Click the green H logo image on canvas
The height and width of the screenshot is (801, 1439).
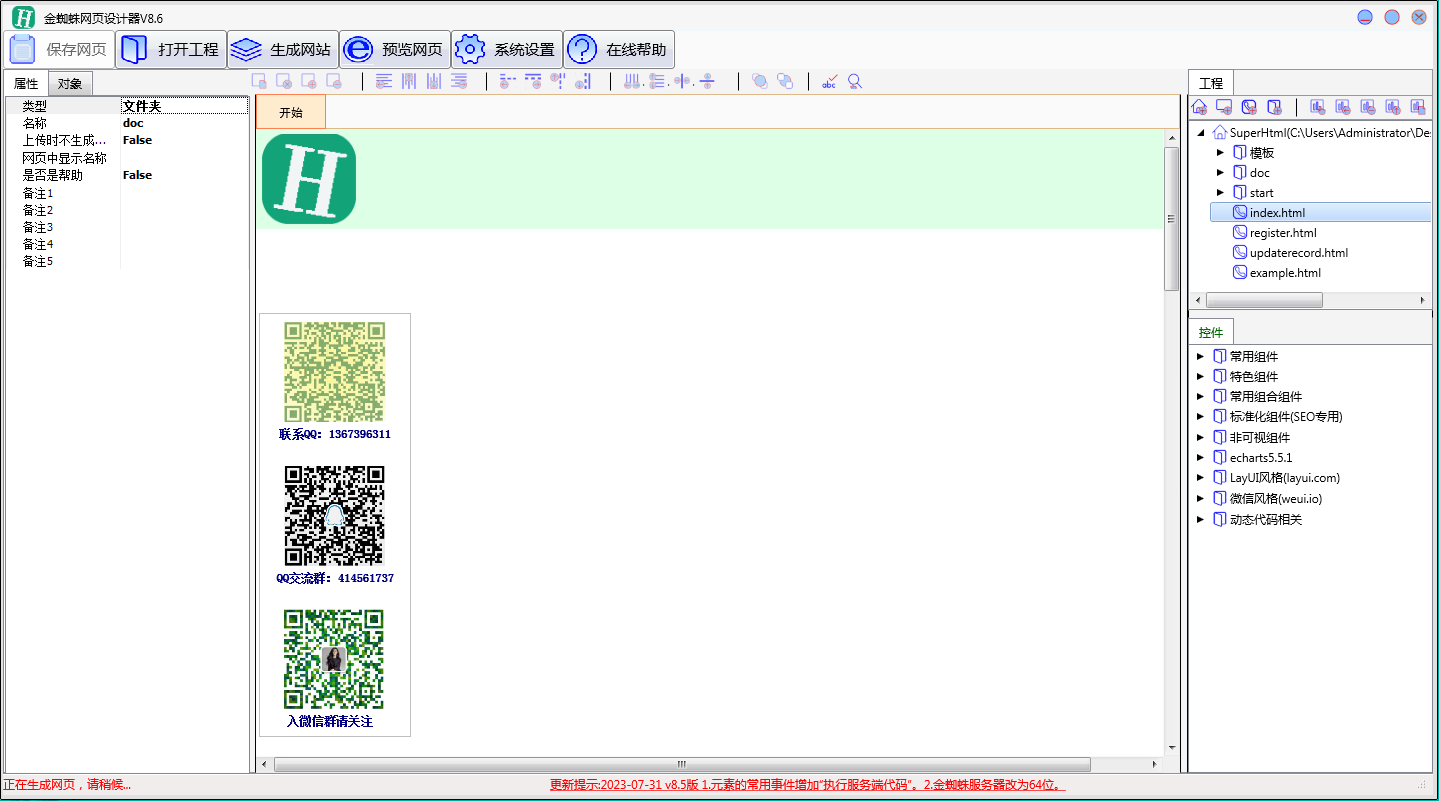[309, 179]
